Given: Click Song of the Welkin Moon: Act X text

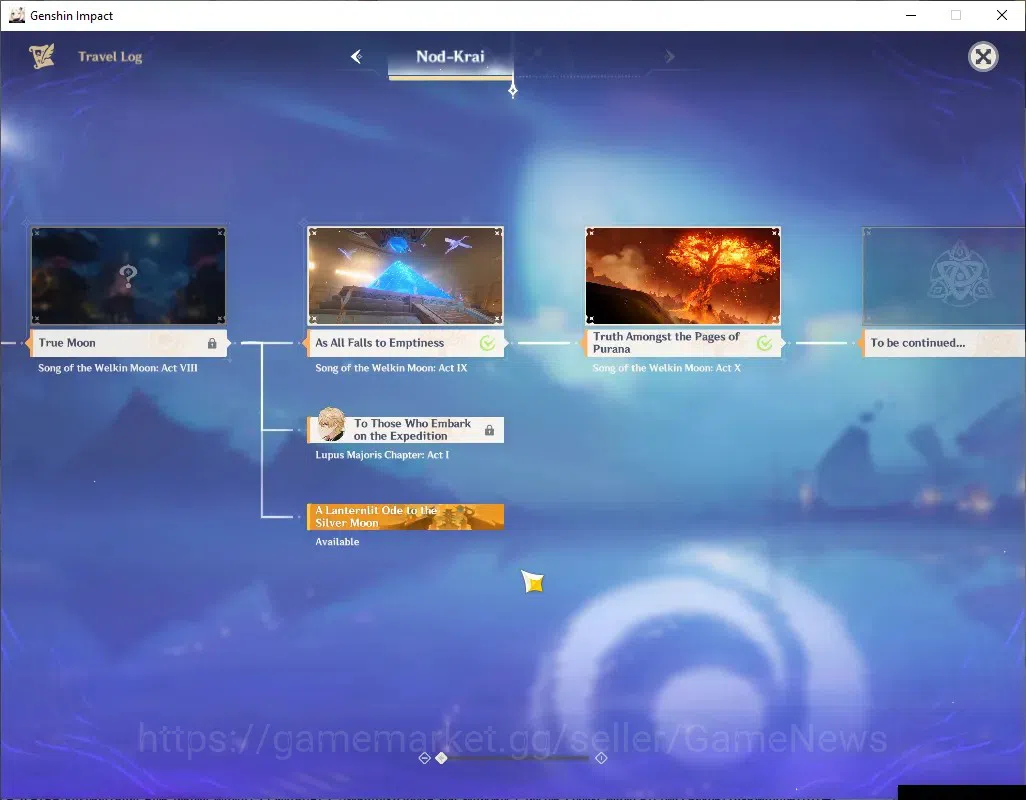Looking at the screenshot, I should pyautogui.click(x=667, y=368).
